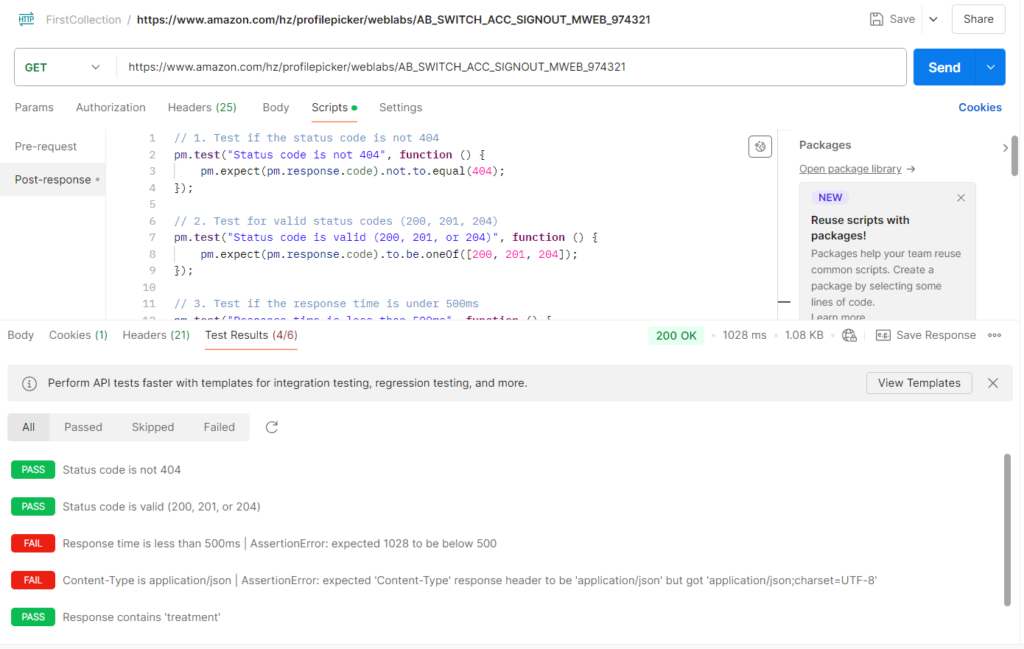Click the Save Response example icon
The height and width of the screenshot is (649, 1024).
coord(883,336)
